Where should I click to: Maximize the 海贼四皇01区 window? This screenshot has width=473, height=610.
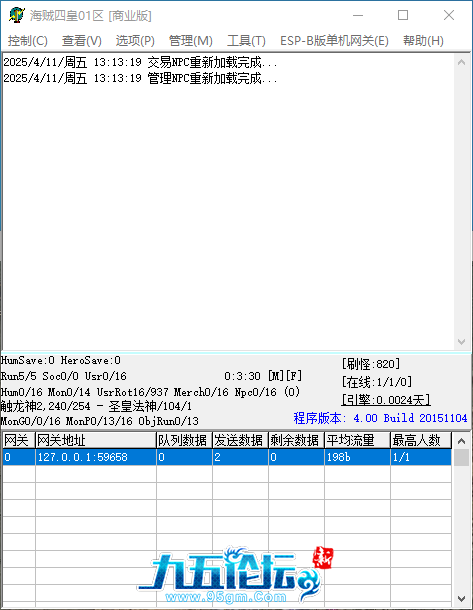[x=403, y=15]
